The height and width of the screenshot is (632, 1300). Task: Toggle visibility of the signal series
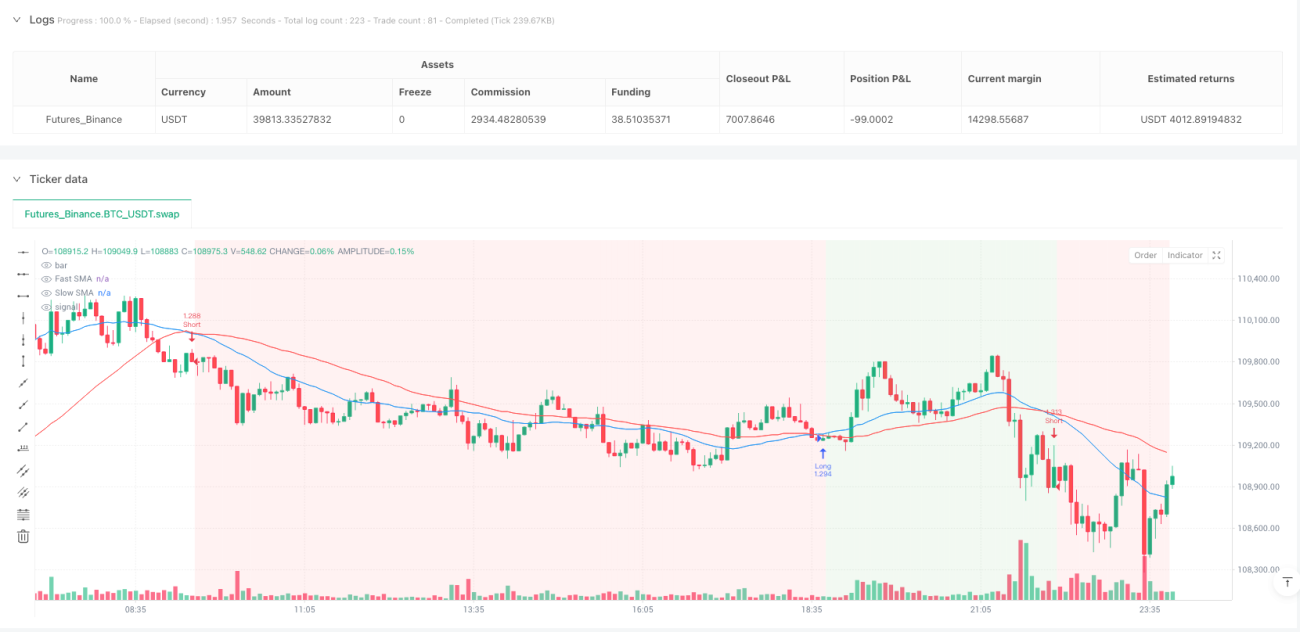click(x=46, y=307)
